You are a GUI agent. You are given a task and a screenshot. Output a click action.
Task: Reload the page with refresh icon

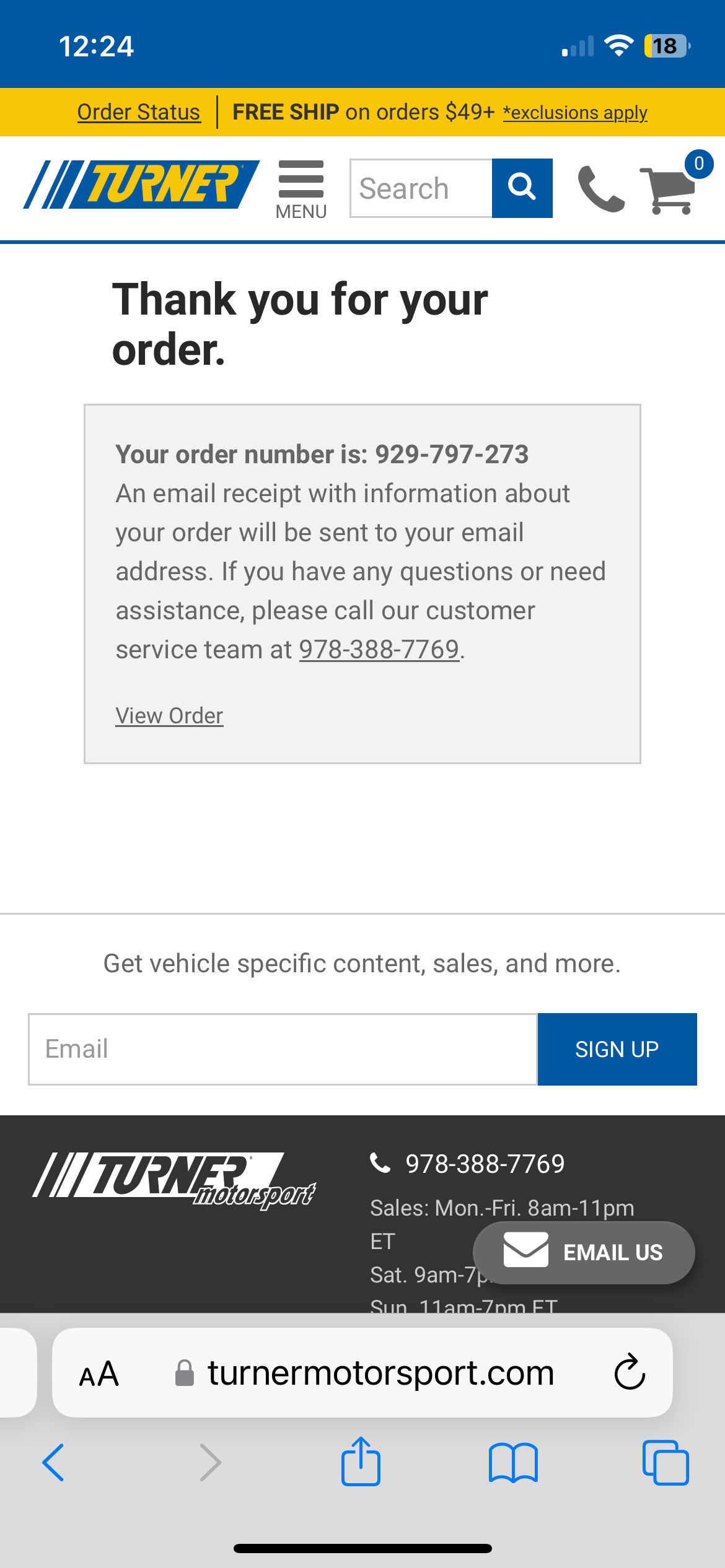(630, 1372)
